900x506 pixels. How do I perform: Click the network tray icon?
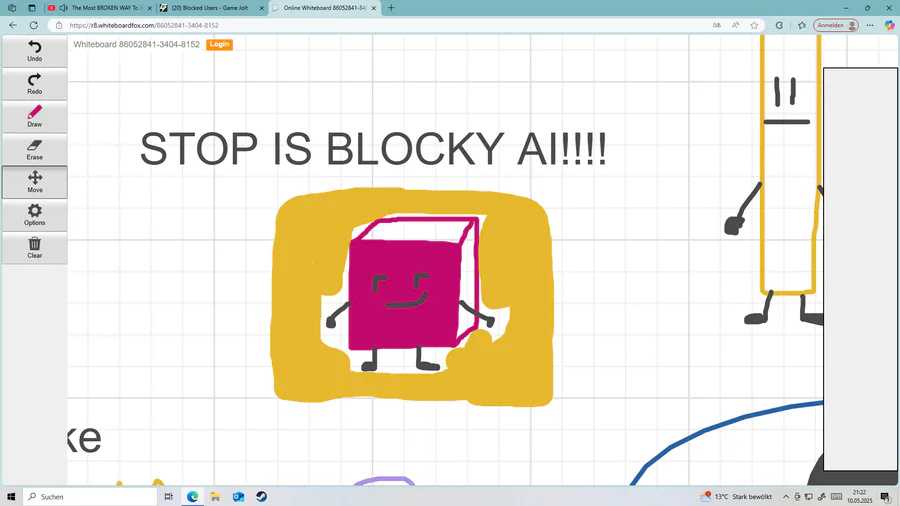tap(809, 497)
